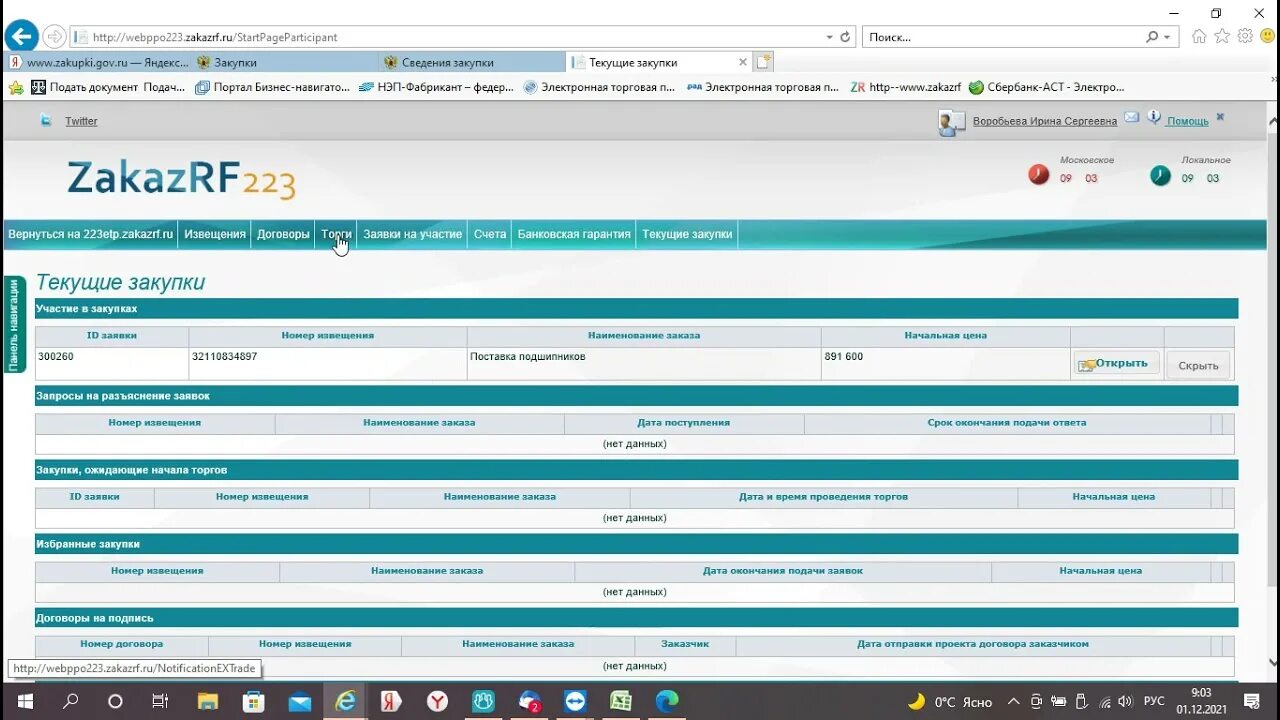Open TeamViewer from the taskbar
Viewport: 1280px width, 720px height.
575,701
